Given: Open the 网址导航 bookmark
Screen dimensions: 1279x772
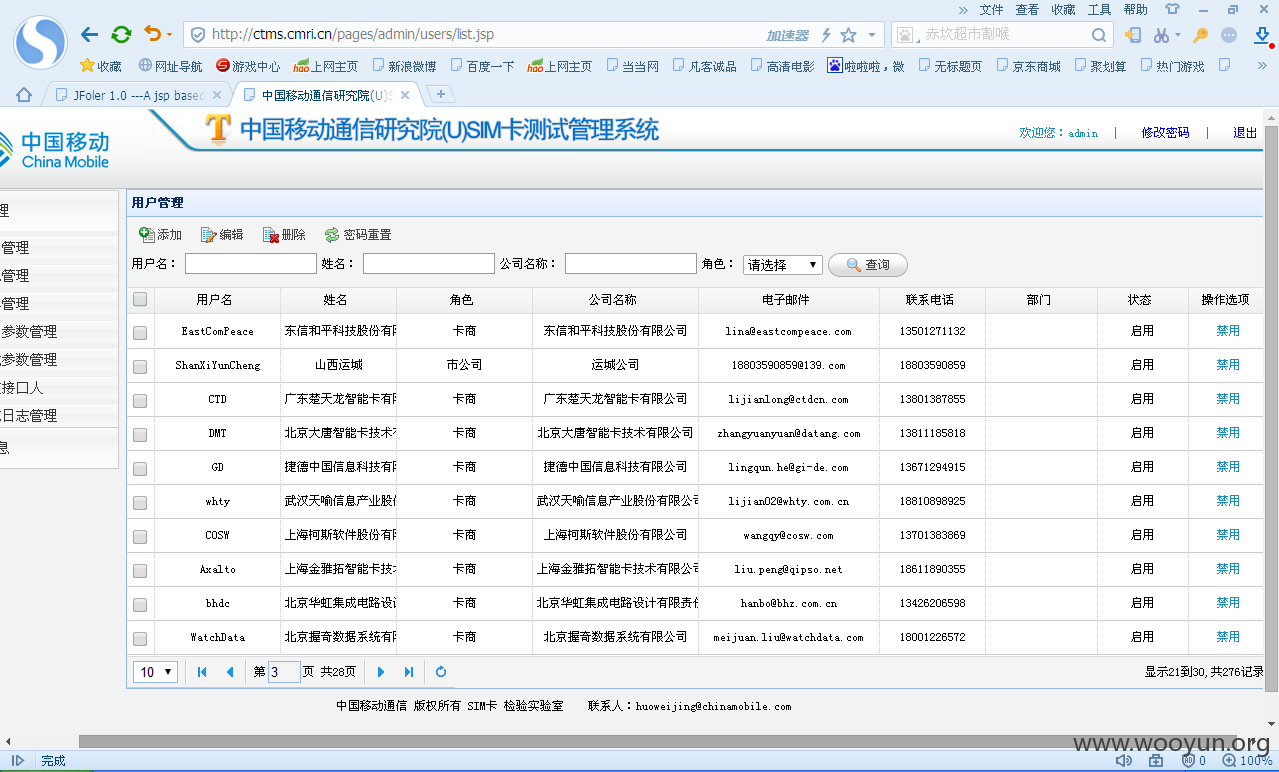Looking at the screenshot, I should point(170,66).
